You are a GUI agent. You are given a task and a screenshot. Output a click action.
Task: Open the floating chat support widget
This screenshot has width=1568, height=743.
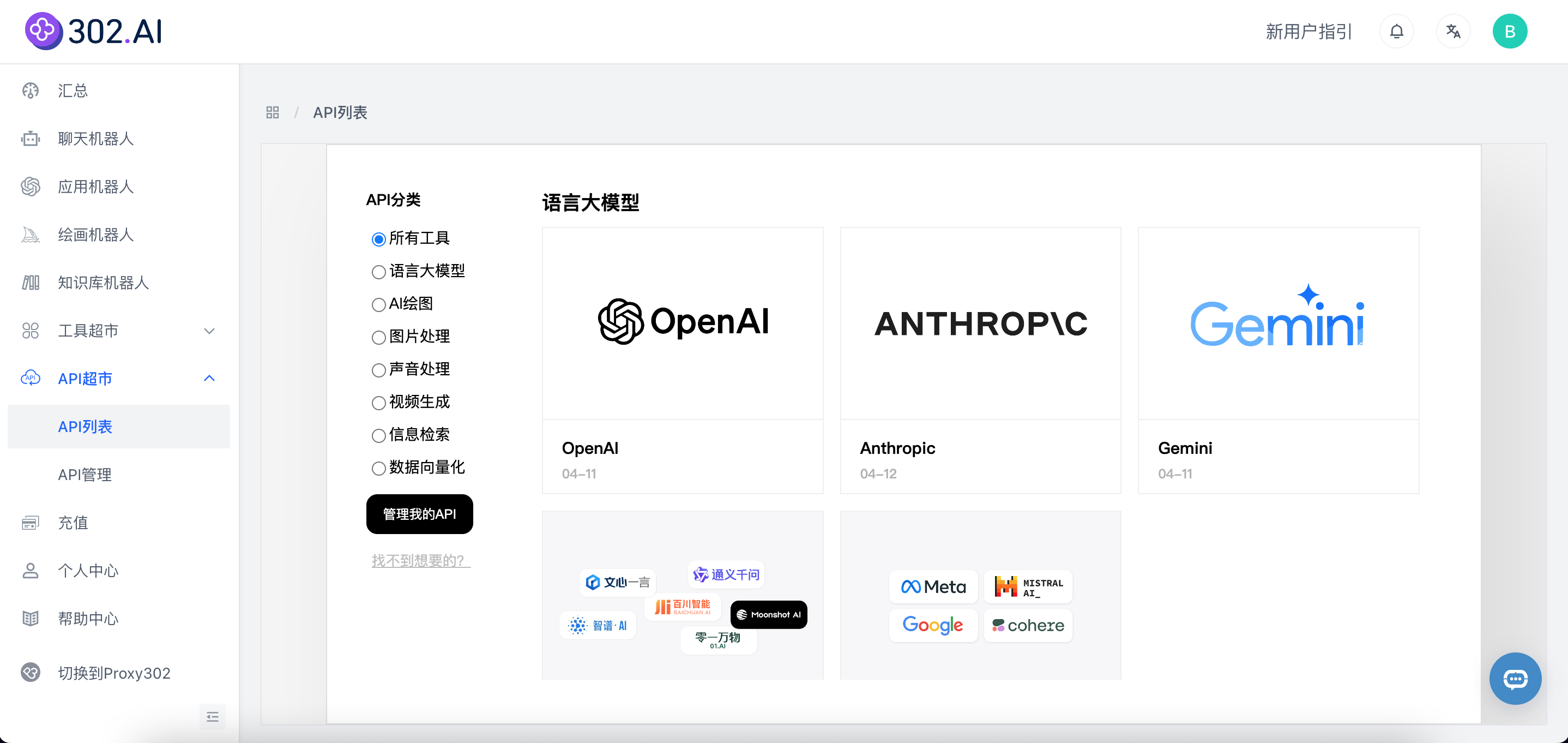(x=1516, y=679)
